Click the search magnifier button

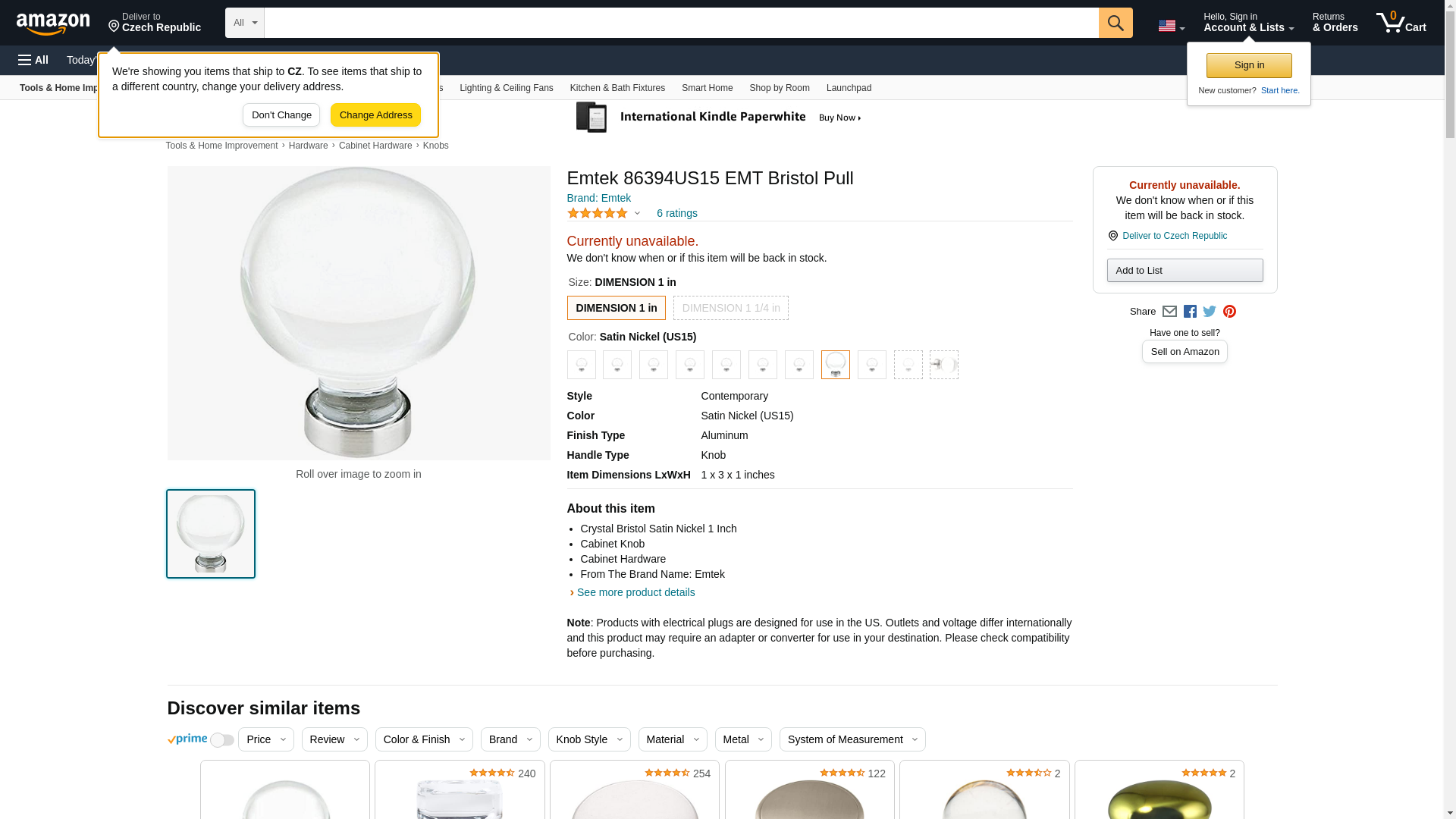1115,23
